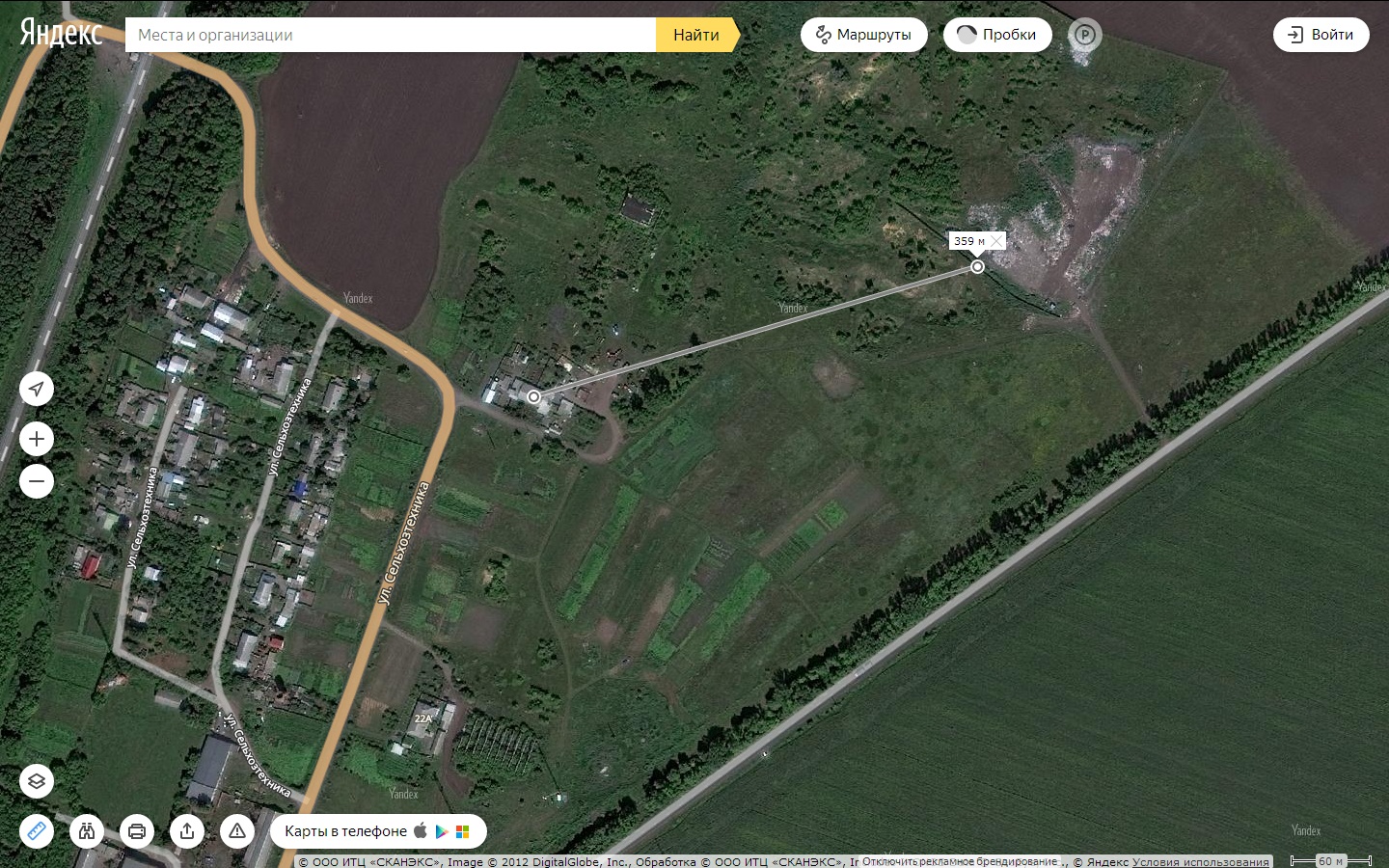Click the ruler distance measurement tool
This screenshot has width=1389, height=868.
point(37,830)
